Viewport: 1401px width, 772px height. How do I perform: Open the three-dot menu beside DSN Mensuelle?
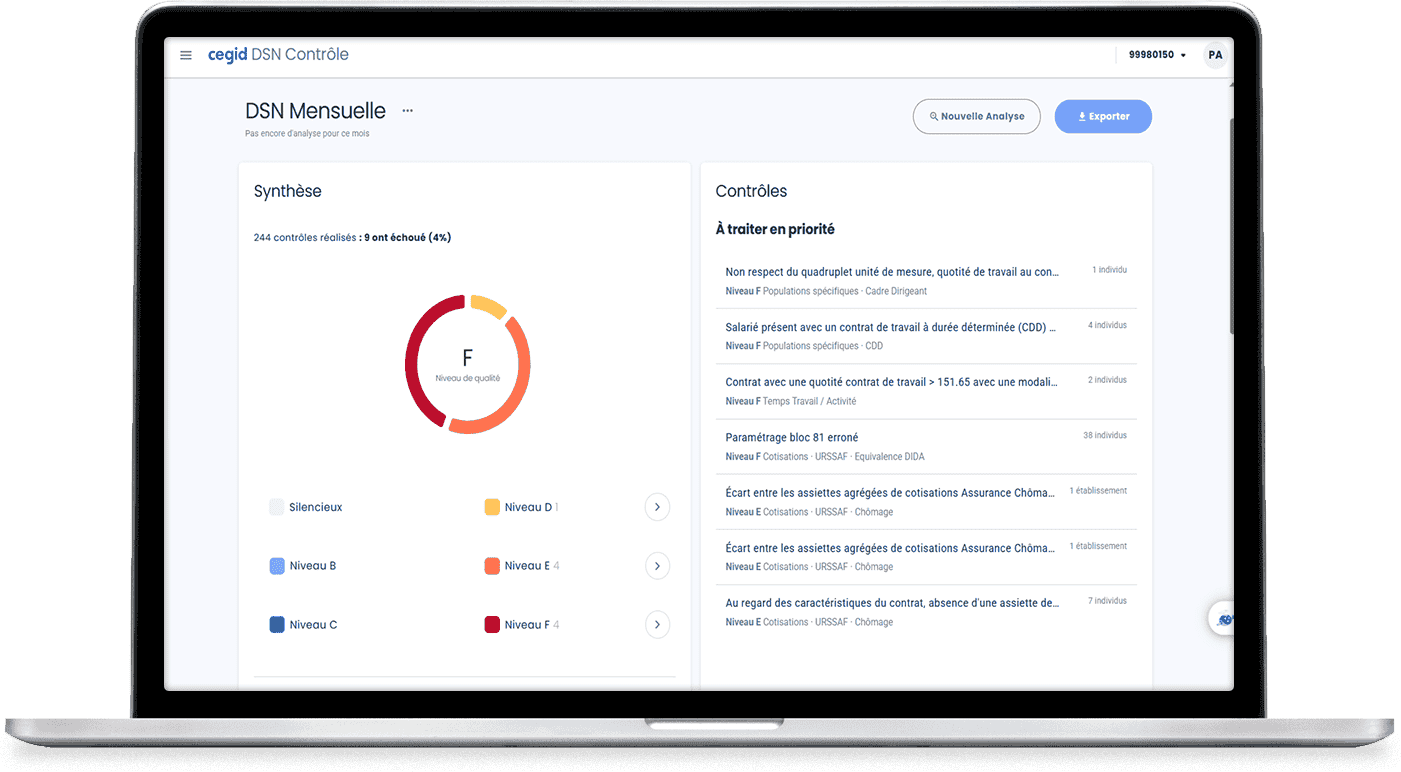407,111
